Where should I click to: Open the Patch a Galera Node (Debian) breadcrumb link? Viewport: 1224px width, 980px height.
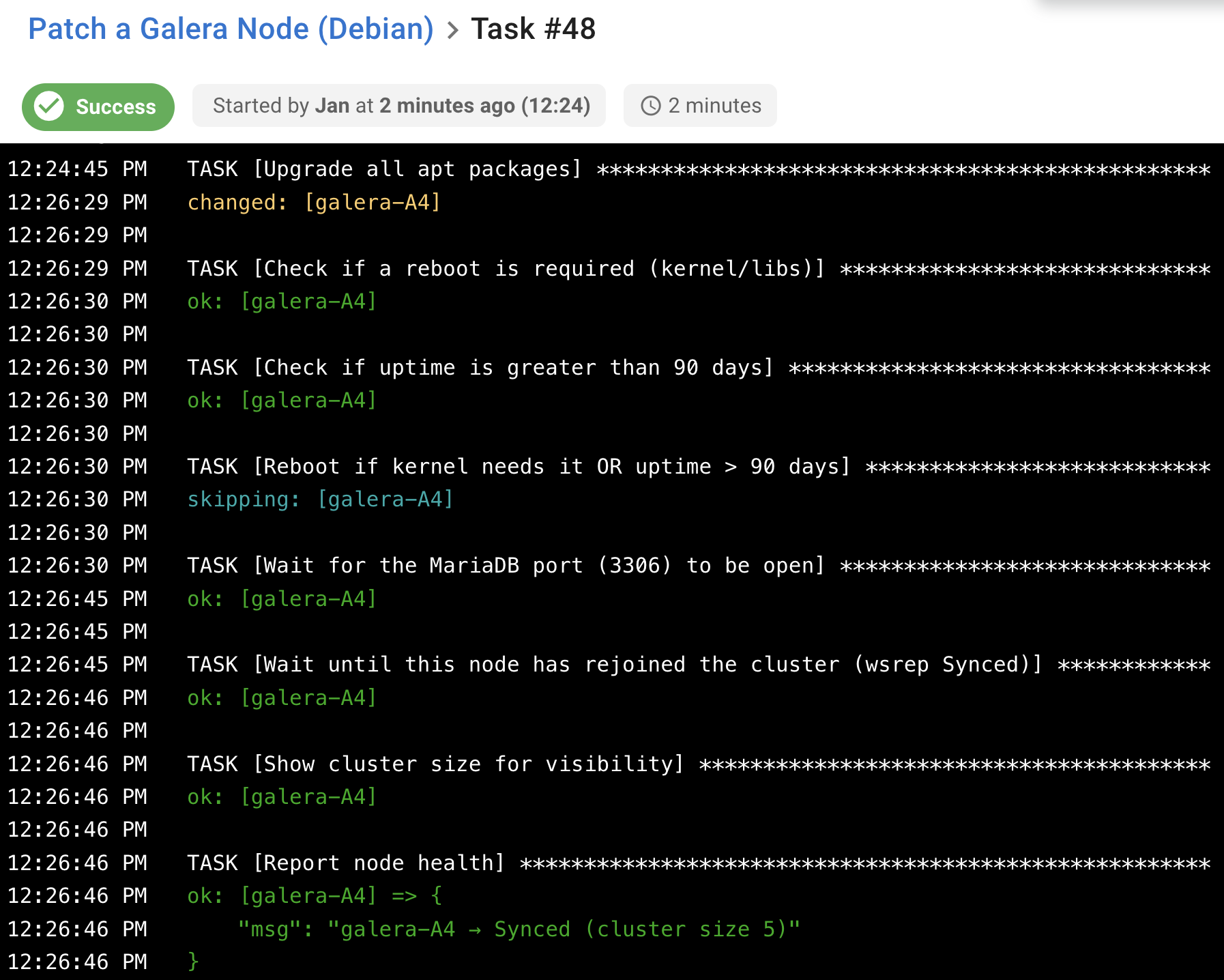231,29
